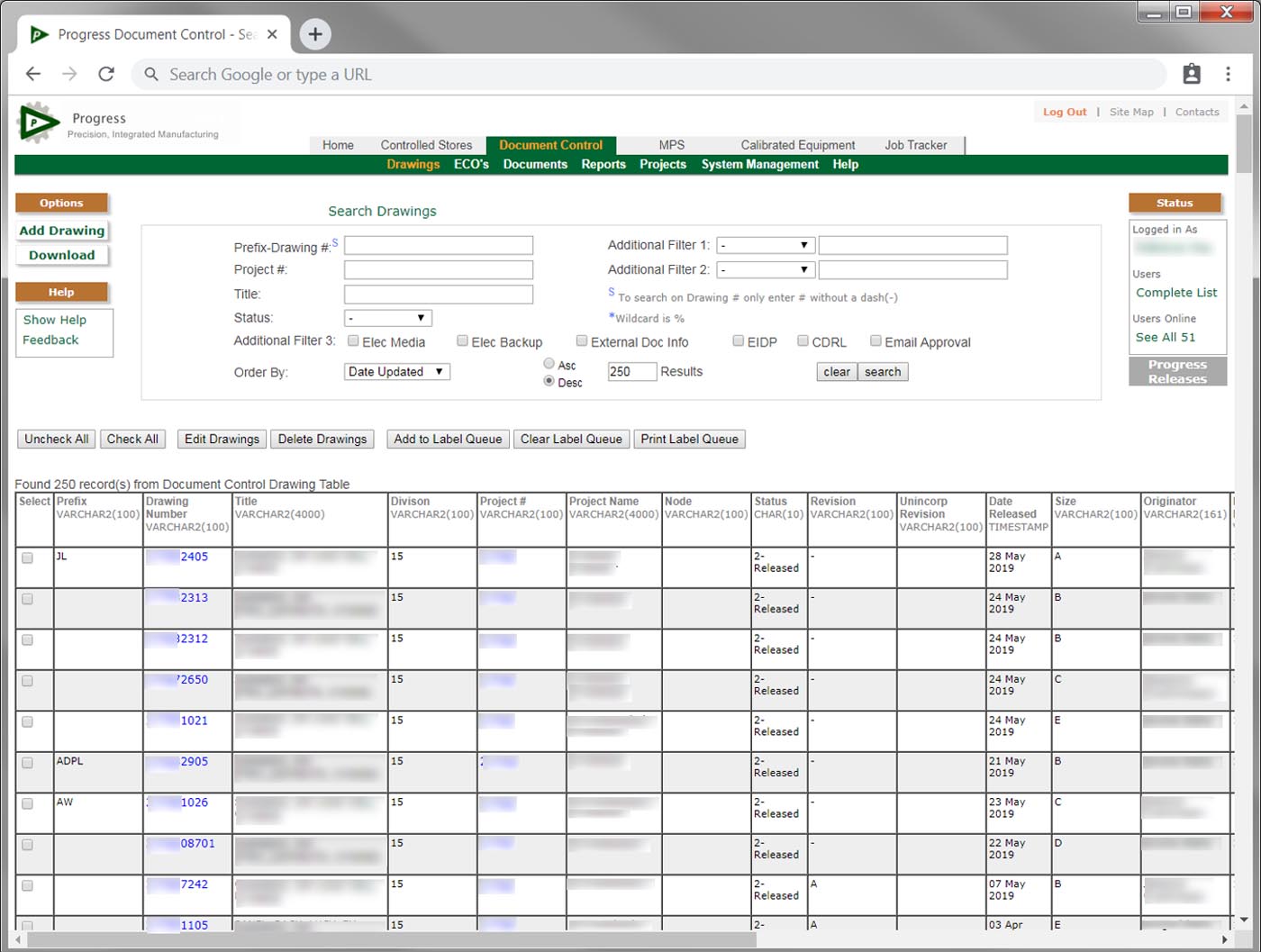Open a new browser tab
The height and width of the screenshot is (952, 1261).
pyautogui.click(x=315, y=34)
